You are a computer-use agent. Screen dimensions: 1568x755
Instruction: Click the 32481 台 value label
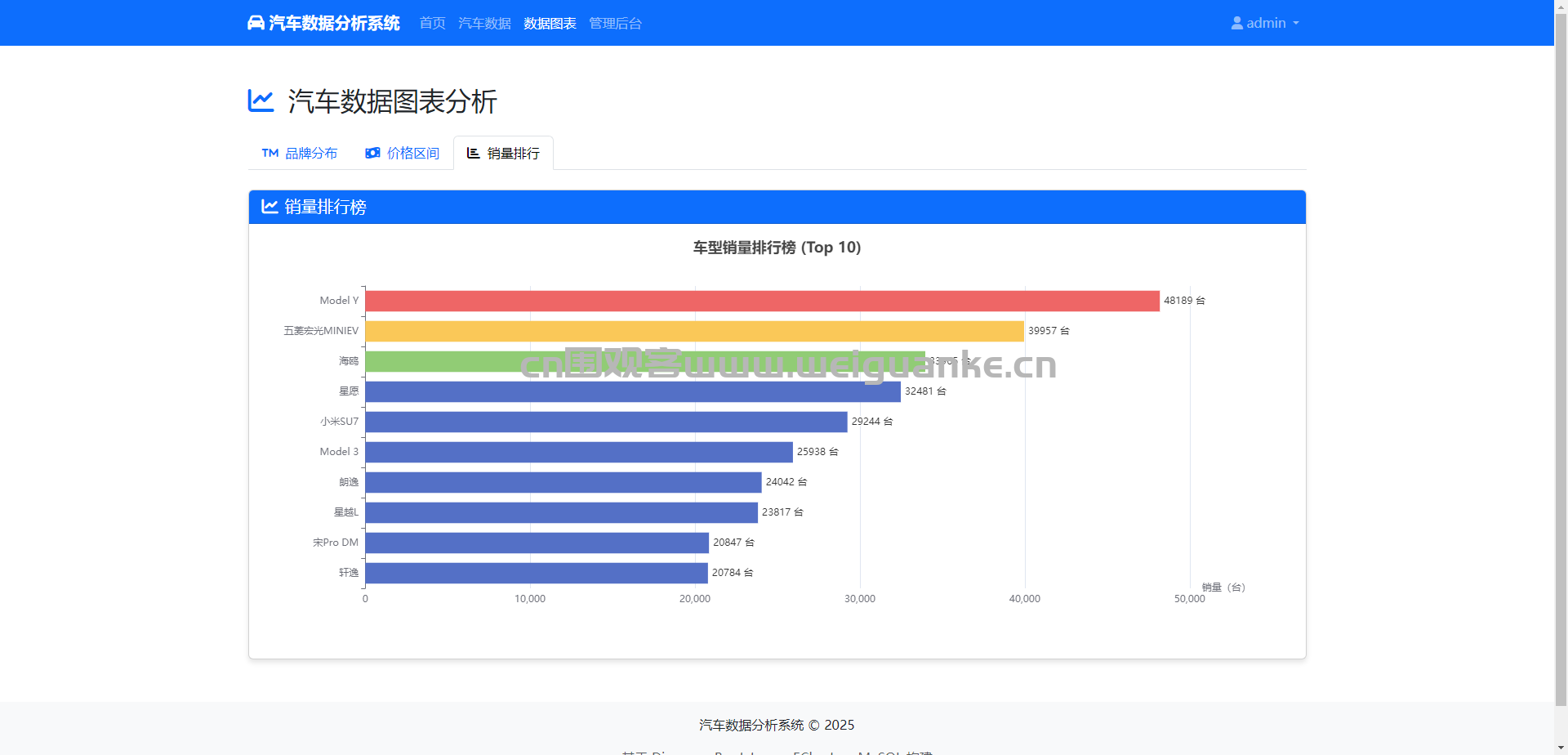point(925,391)
